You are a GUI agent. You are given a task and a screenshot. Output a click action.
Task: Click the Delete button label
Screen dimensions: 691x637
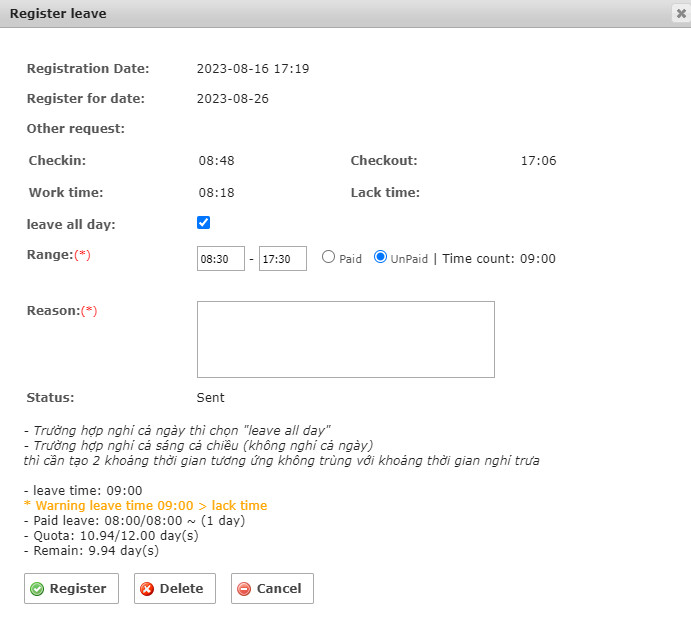click(182, 589)
